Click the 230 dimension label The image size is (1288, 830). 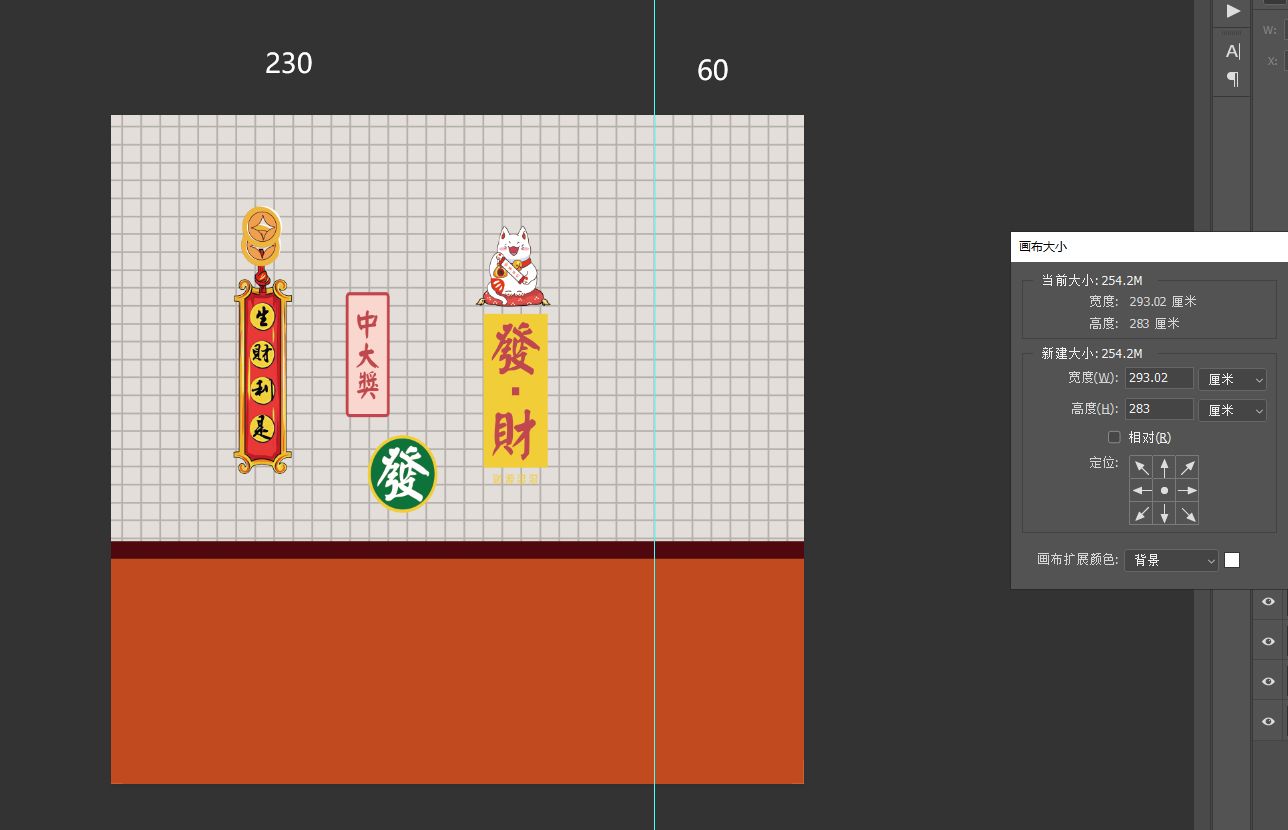pyautogui.click(x=289, y=63)
